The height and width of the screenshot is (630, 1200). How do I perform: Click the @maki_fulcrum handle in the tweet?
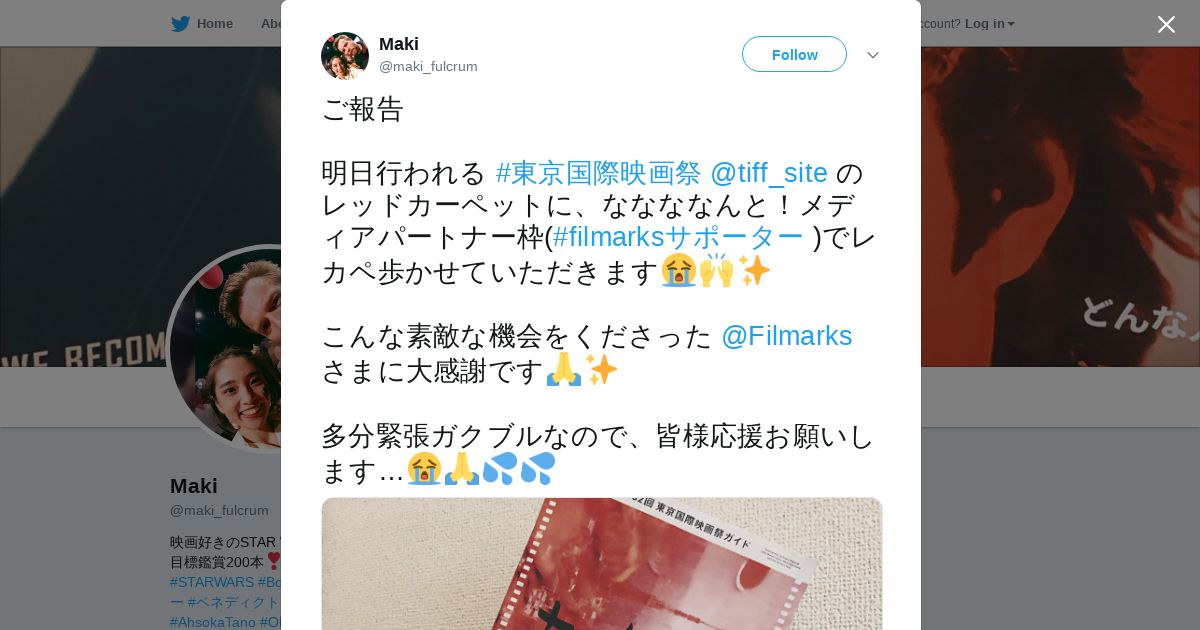coord(428,66)
